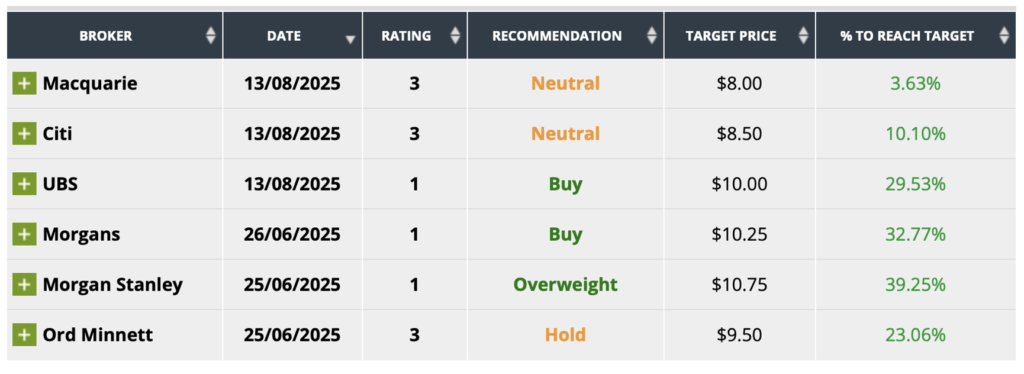Sort by Recommendation column arrows
Screen dimensions: 1024x374
tap(652, 35)
